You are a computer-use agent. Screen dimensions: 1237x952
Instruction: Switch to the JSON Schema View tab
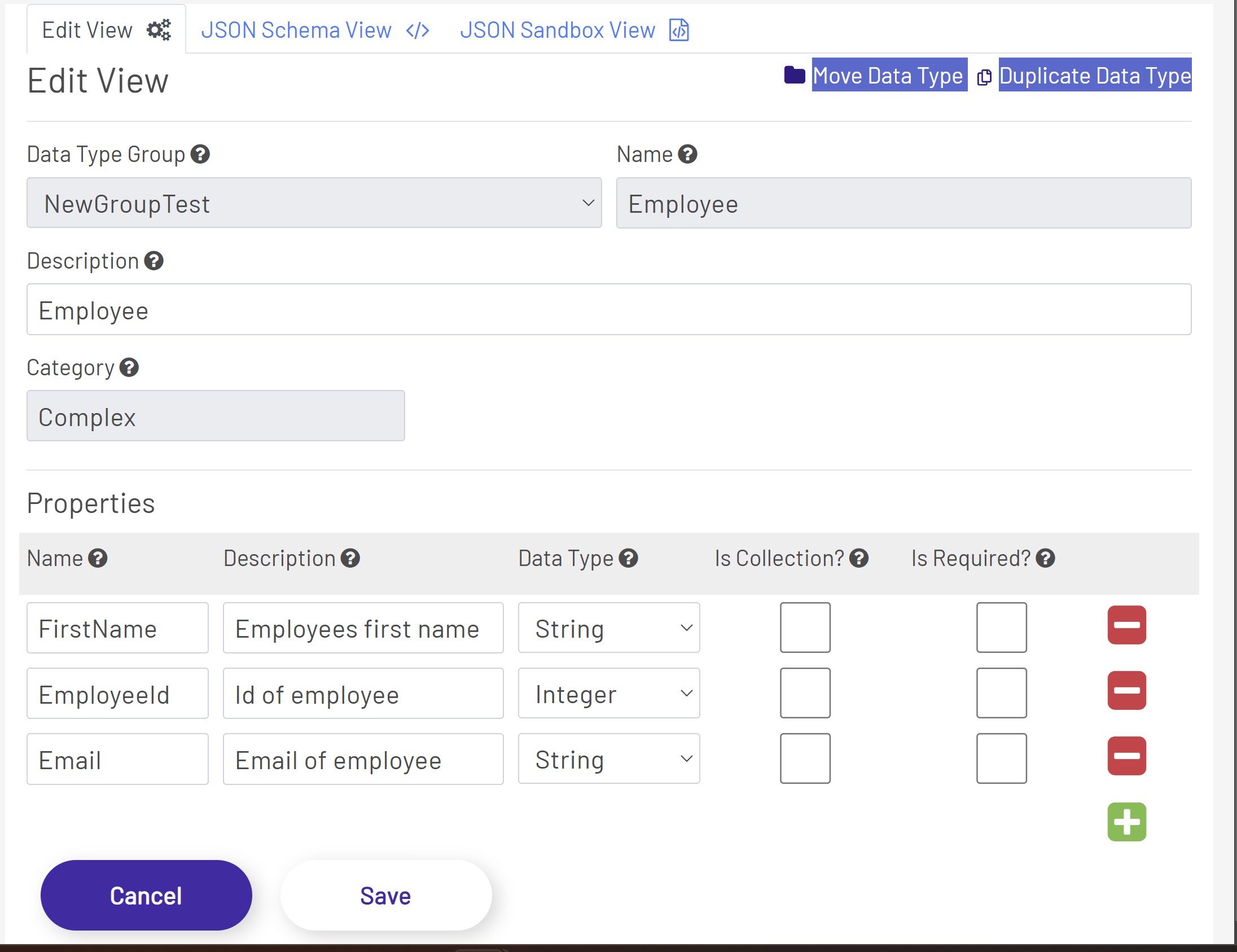(296, 30)
